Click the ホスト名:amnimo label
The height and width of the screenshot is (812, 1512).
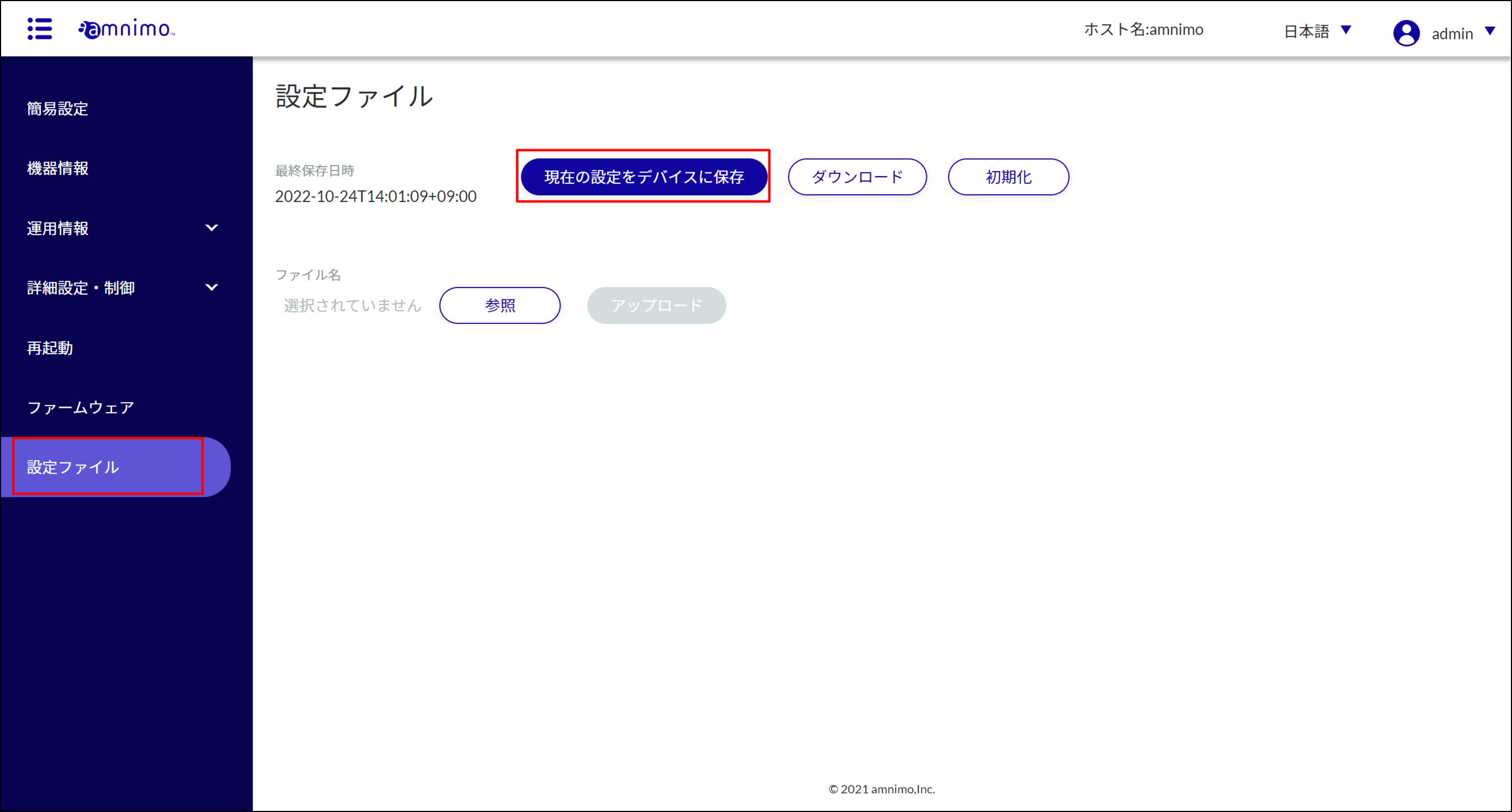pyautogui.click(x=1143, y=29)
